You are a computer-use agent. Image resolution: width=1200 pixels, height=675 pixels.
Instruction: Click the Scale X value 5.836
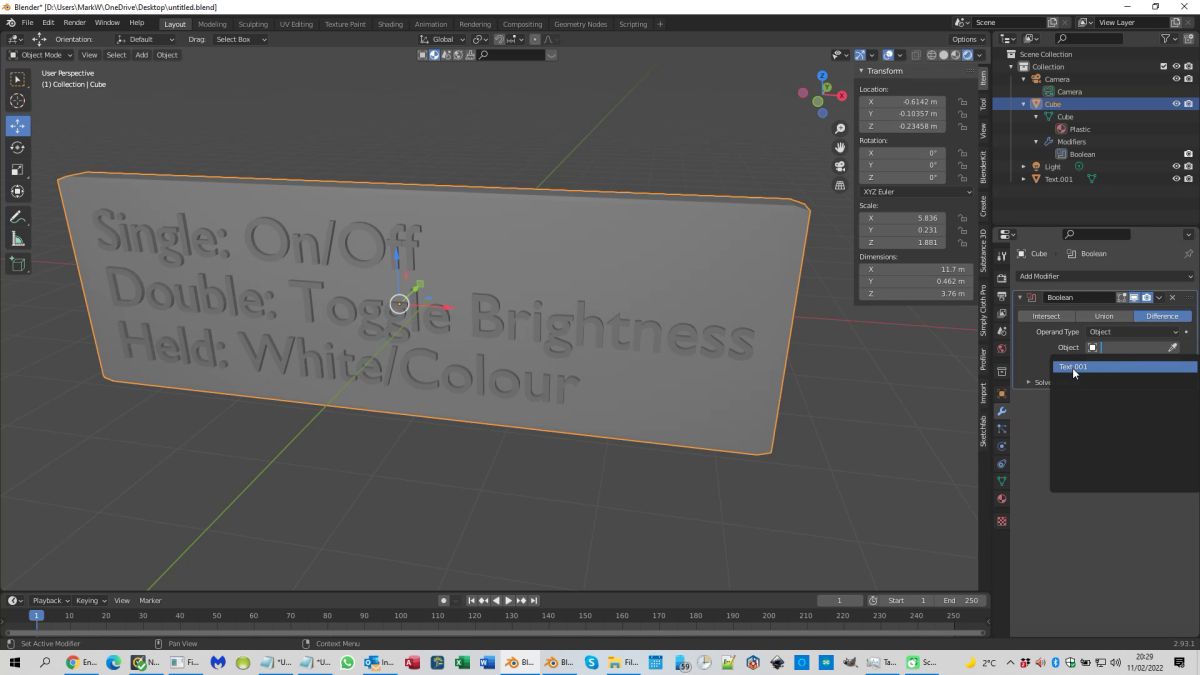904,218
